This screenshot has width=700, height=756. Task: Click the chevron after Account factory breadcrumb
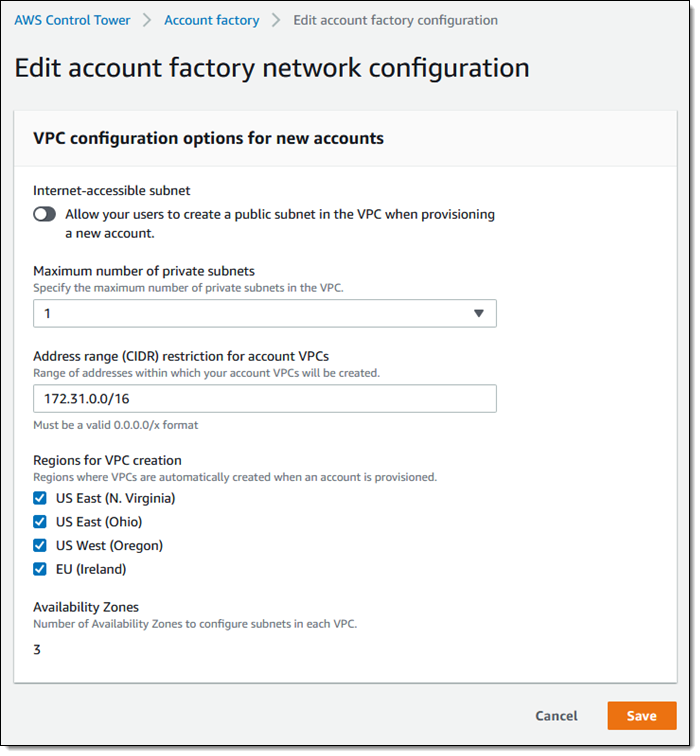pos(277,20)
